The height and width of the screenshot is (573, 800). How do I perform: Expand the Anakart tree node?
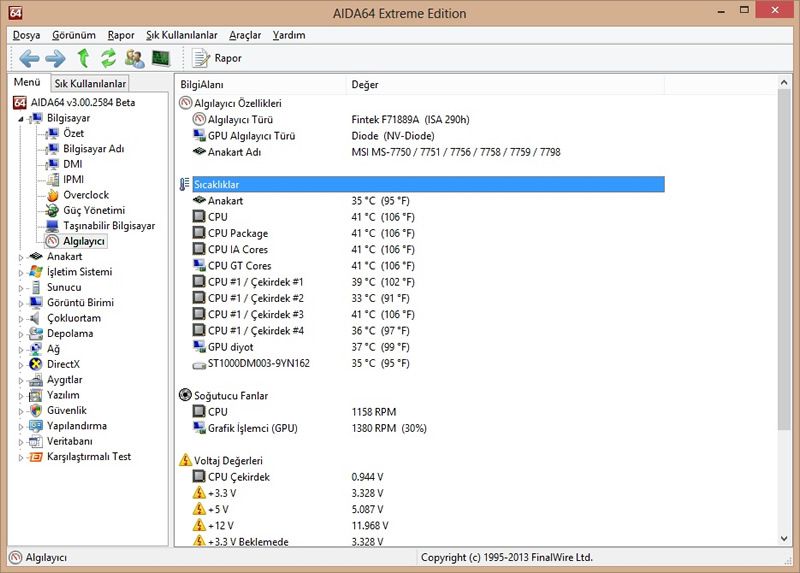(21, 257)
